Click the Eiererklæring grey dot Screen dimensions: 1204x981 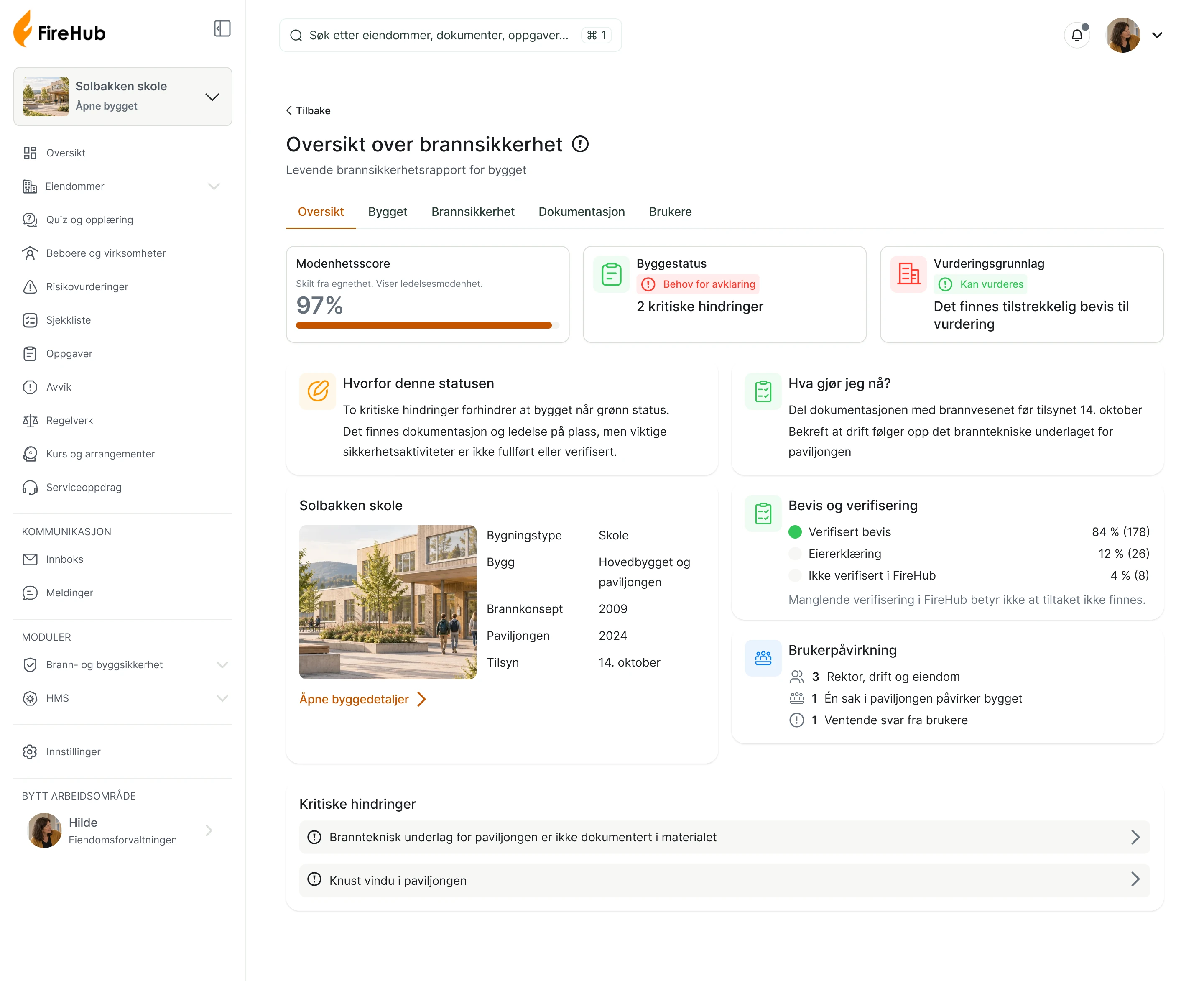[x=795, y=553]
